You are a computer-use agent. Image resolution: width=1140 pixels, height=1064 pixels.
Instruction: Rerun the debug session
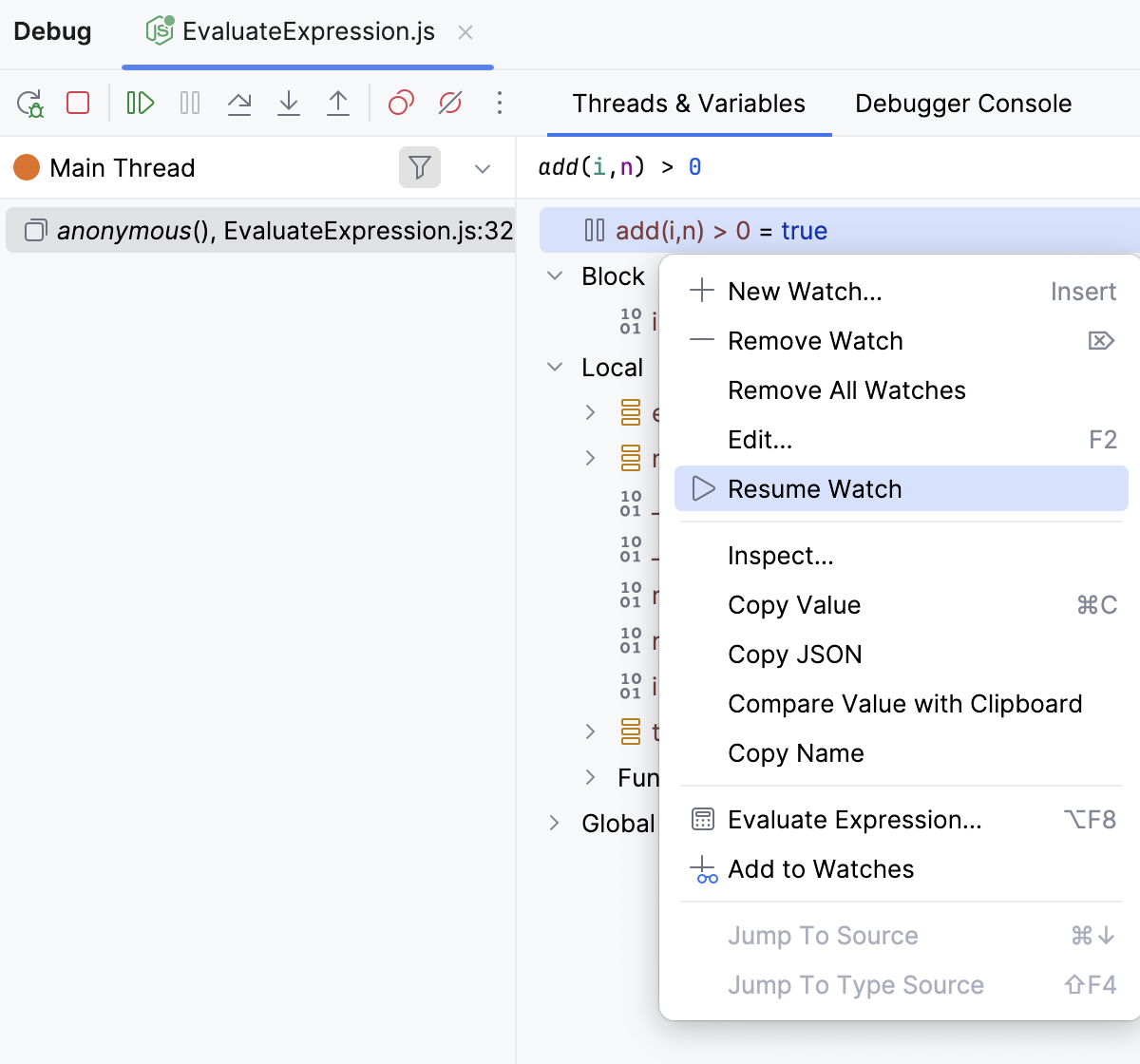[28, 103]
